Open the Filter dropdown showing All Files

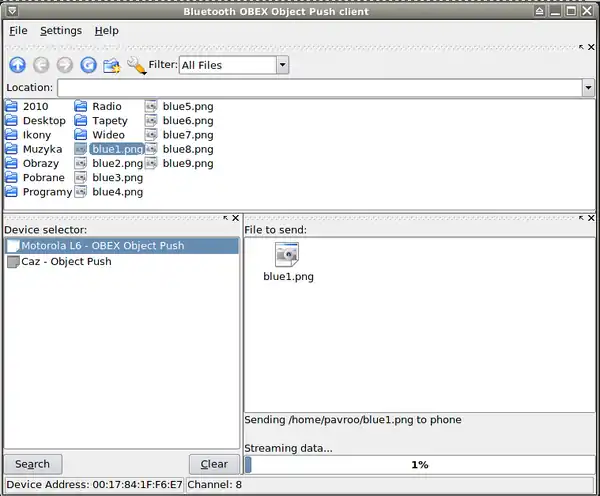(233, 65)
